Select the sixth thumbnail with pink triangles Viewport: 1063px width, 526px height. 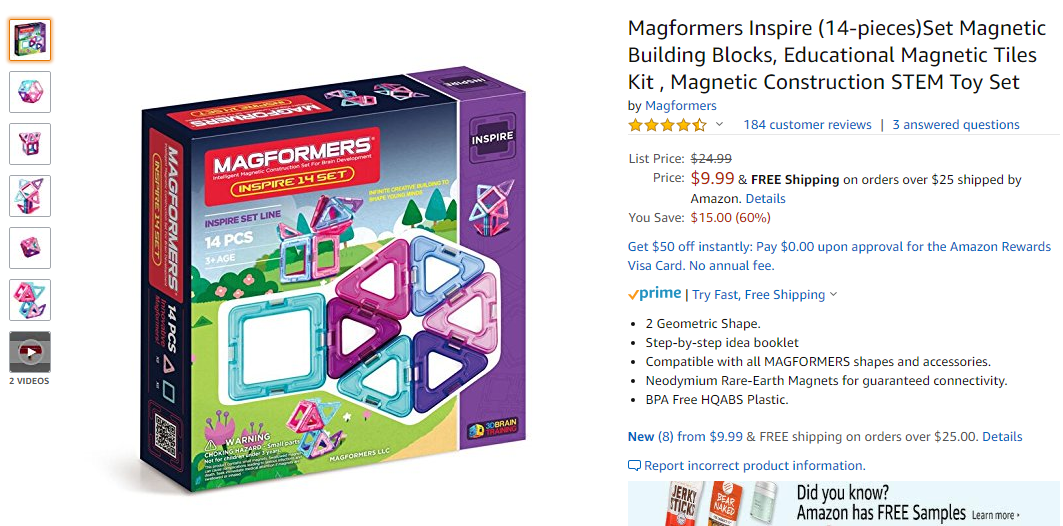30,300
